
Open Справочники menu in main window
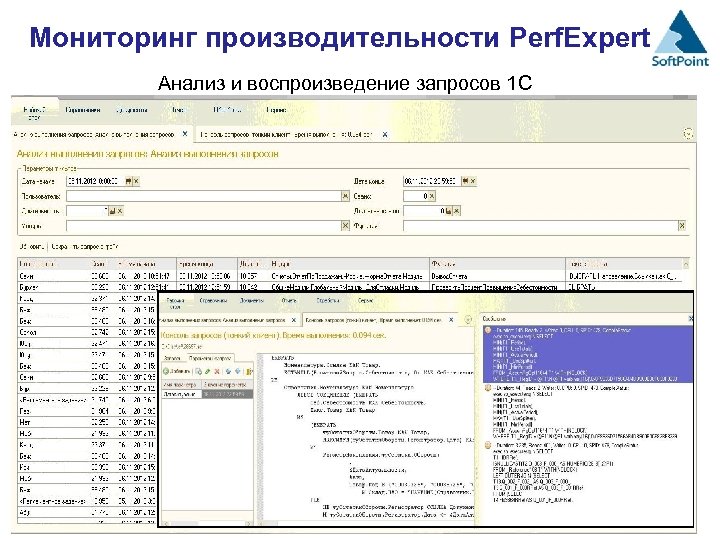click(x=83, y=110)
